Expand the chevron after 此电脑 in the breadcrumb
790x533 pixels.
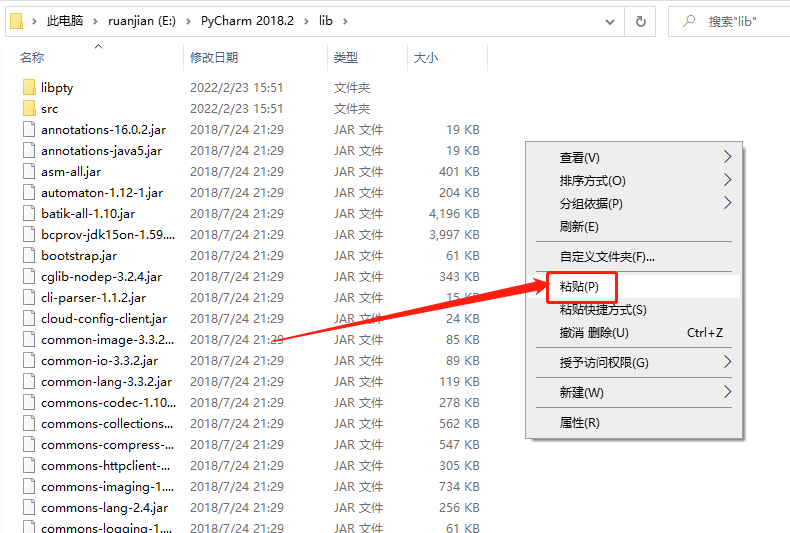coord(95,22)
